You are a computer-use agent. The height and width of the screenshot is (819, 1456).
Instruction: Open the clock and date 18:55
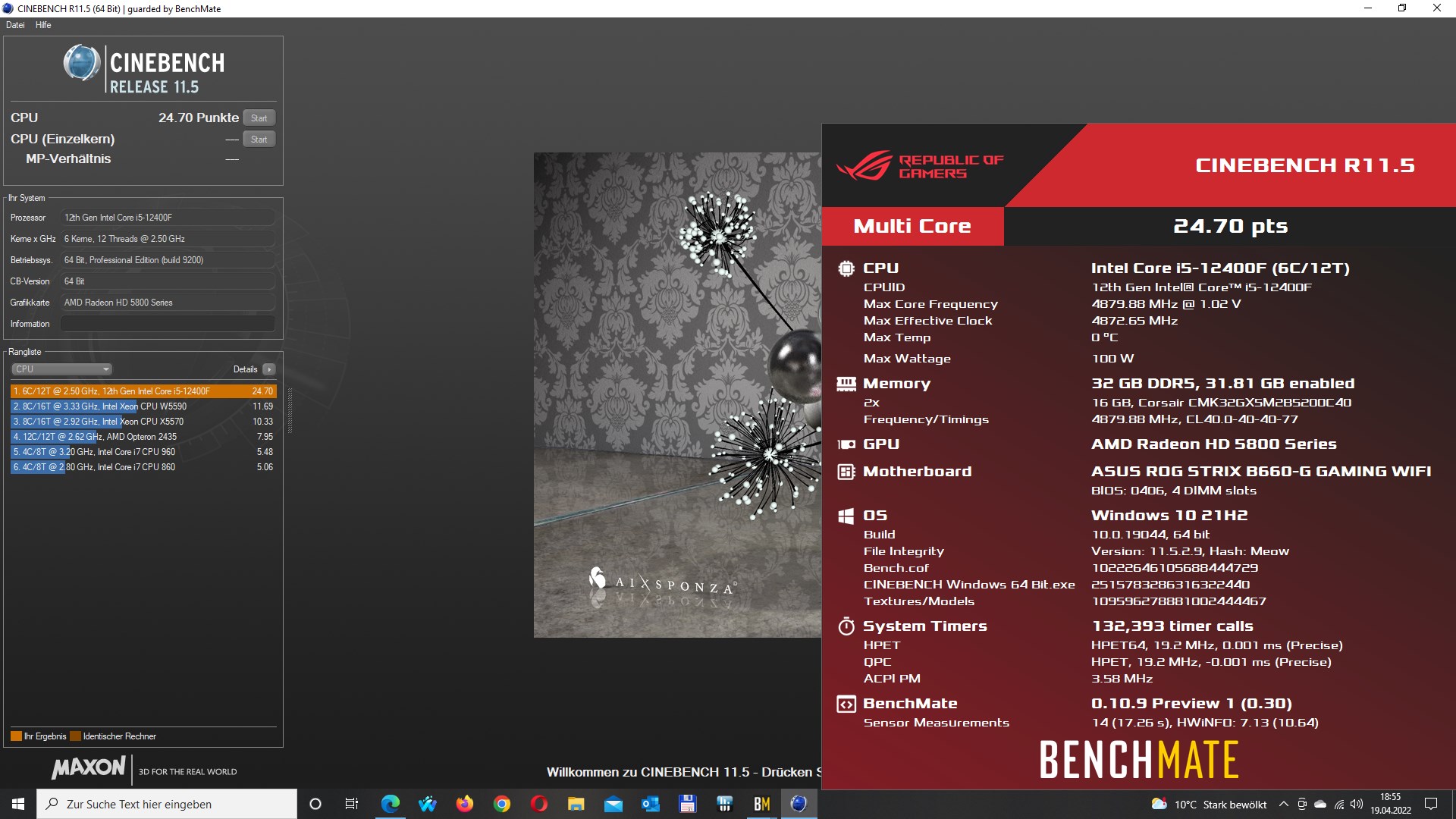pos(1391,804)
